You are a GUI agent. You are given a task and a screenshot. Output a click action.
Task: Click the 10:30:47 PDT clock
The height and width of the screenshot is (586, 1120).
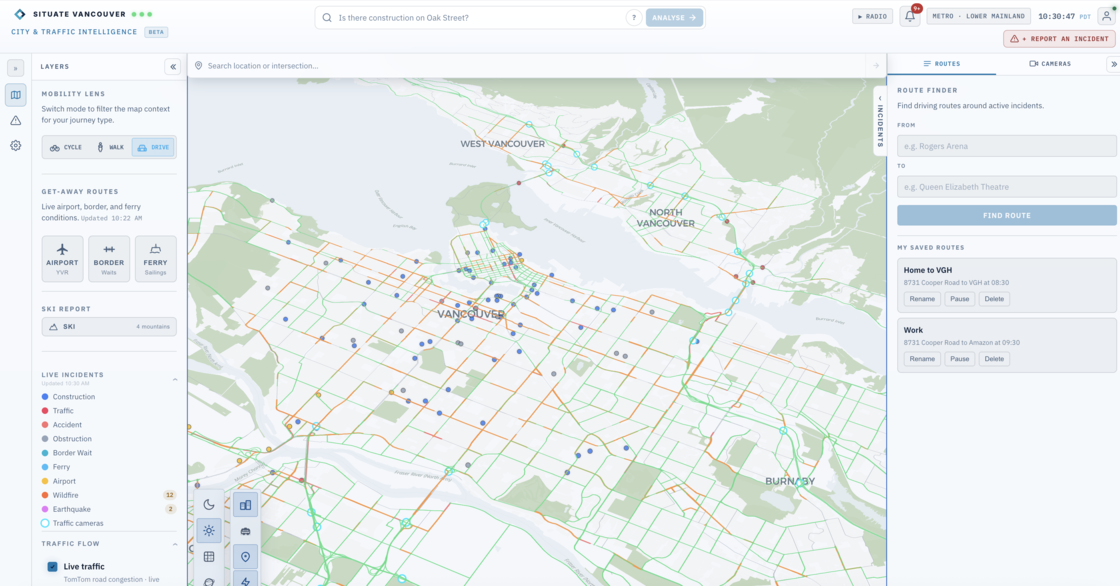tap(1064, 16)
